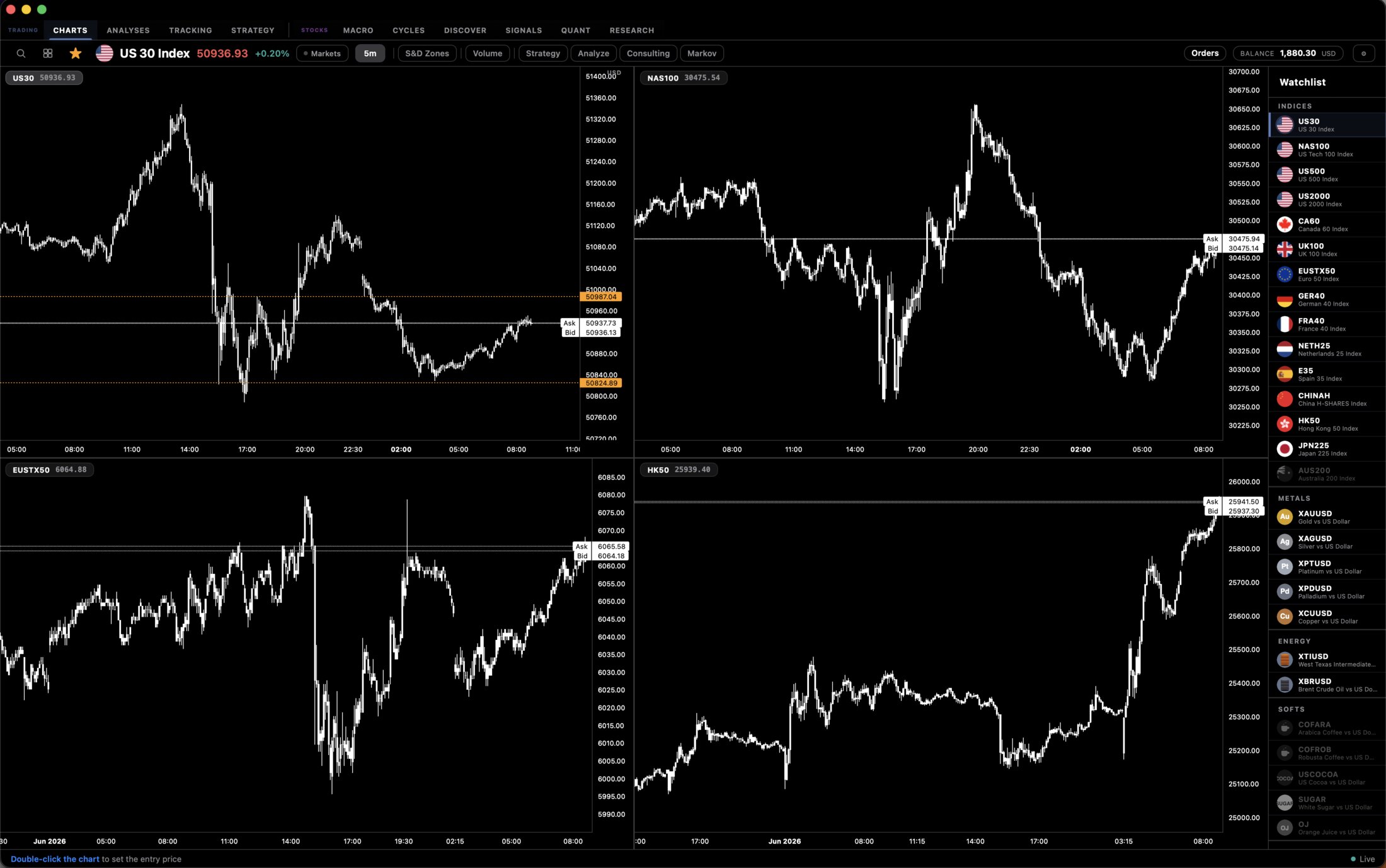
Task: Open the CYCLES tab
Action: 408,30
